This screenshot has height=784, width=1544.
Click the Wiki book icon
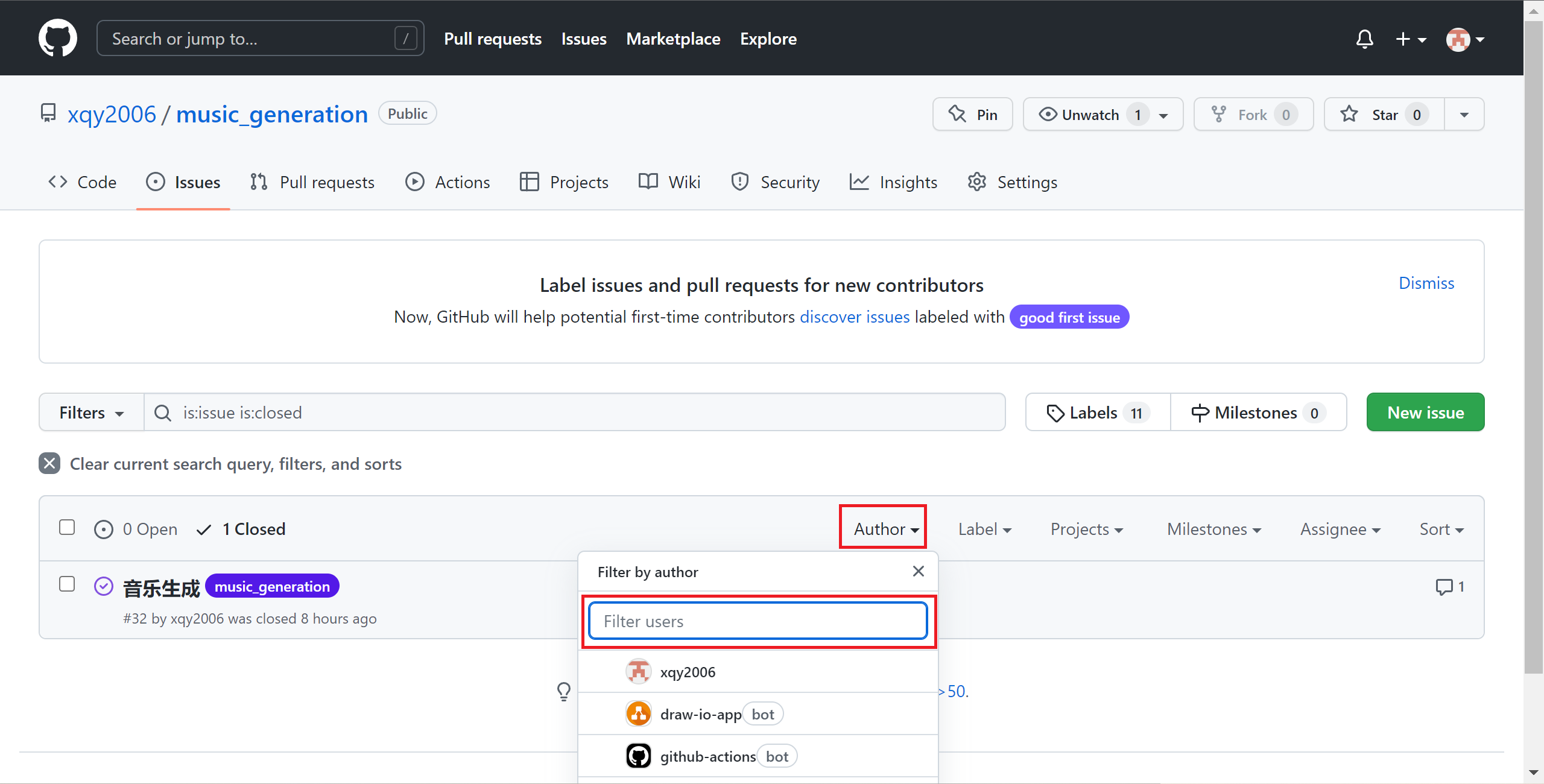pyautogui.click(x=648, y=182)
